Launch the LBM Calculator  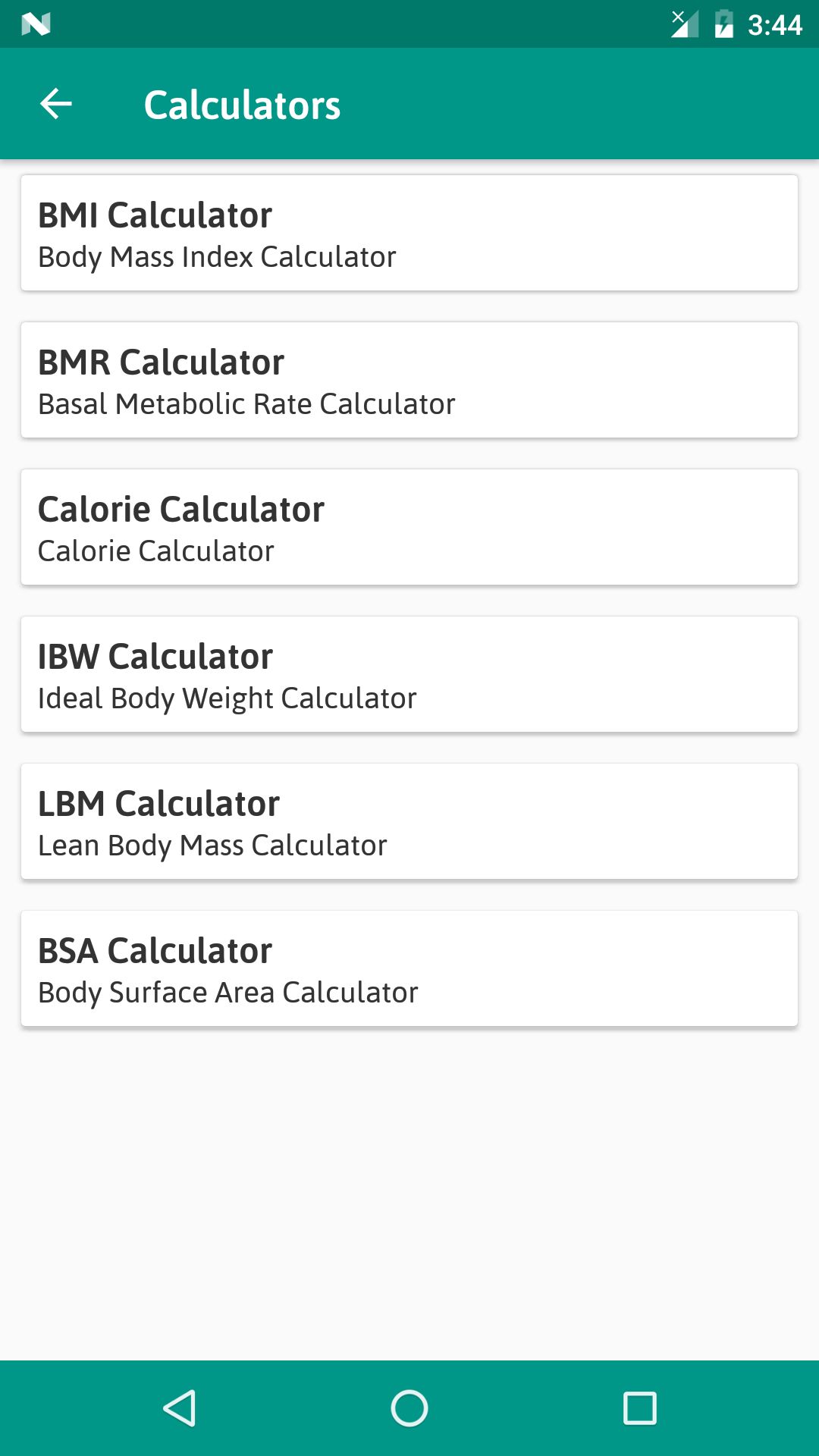point(159,804)
